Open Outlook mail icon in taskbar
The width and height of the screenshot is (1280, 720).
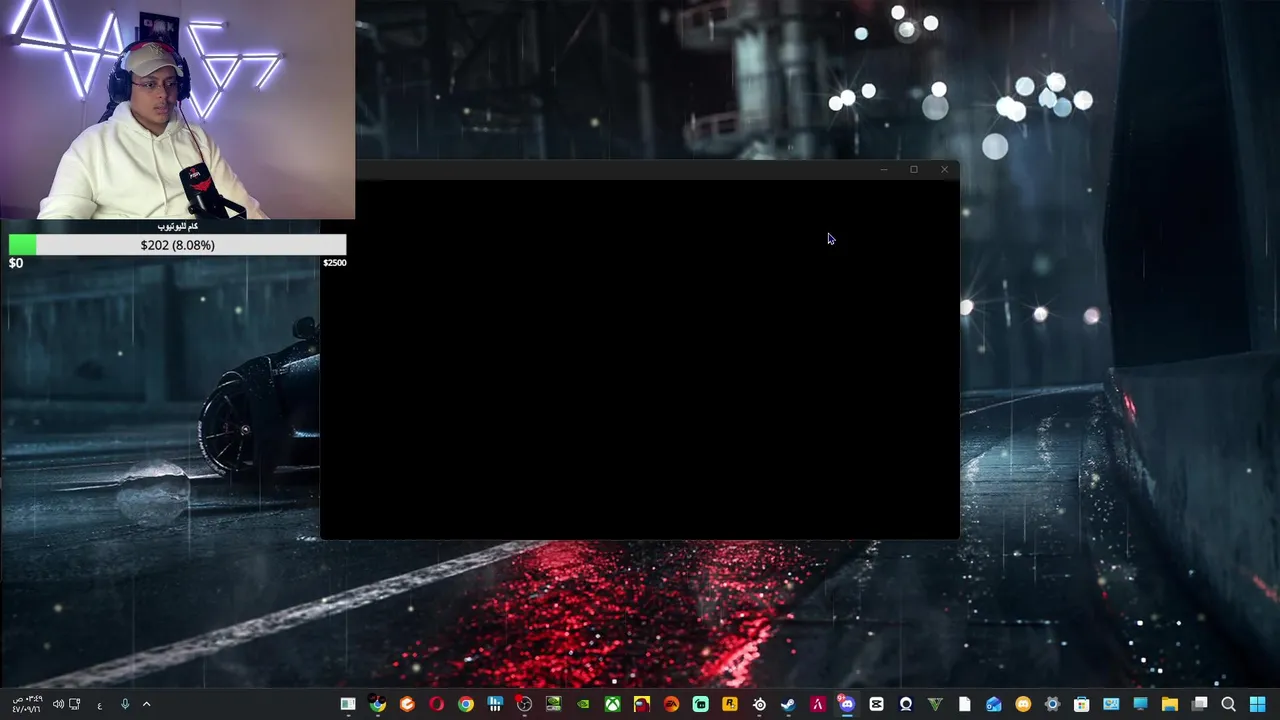point(993,705)
